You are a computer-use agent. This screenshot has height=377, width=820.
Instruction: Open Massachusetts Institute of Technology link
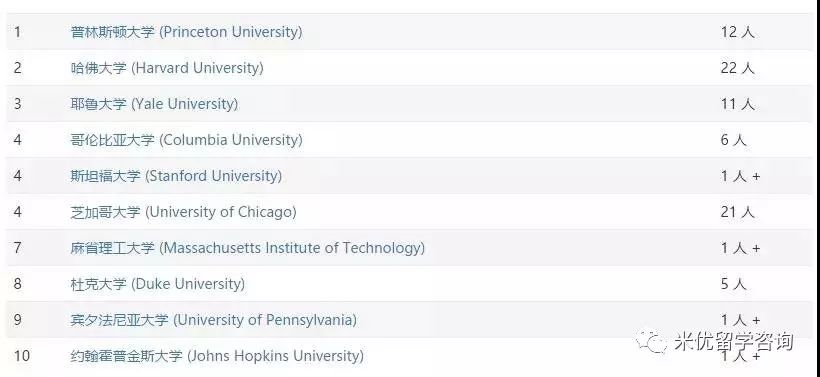[247, 248]
